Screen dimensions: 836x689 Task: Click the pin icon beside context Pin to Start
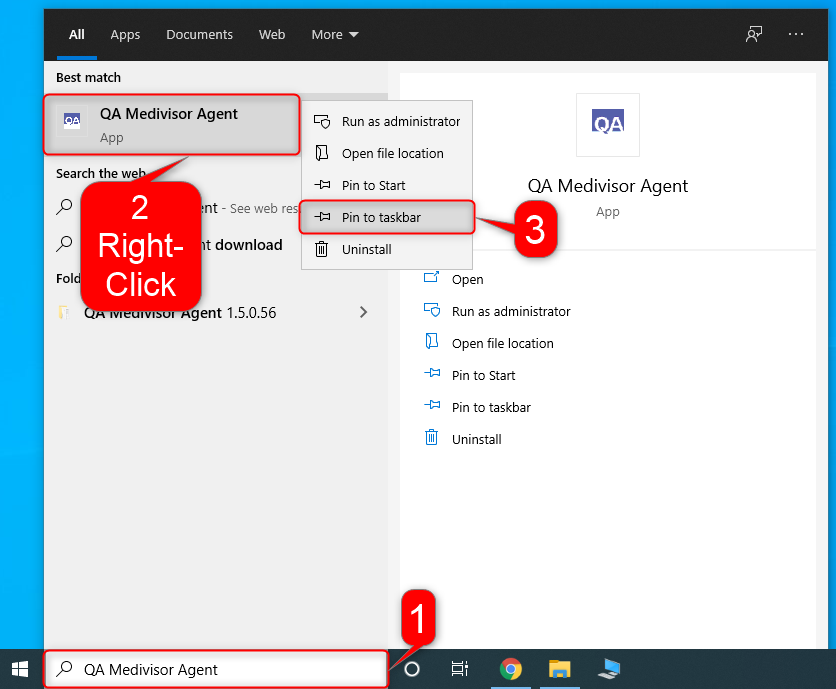322,185
